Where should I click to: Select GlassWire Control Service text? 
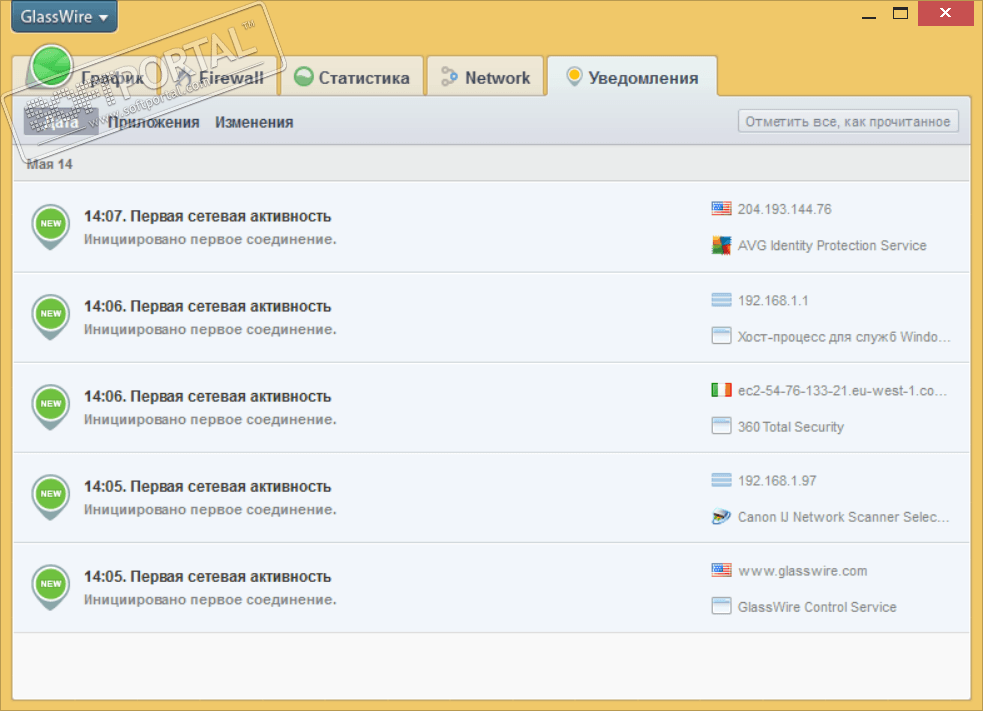[817, 607]
